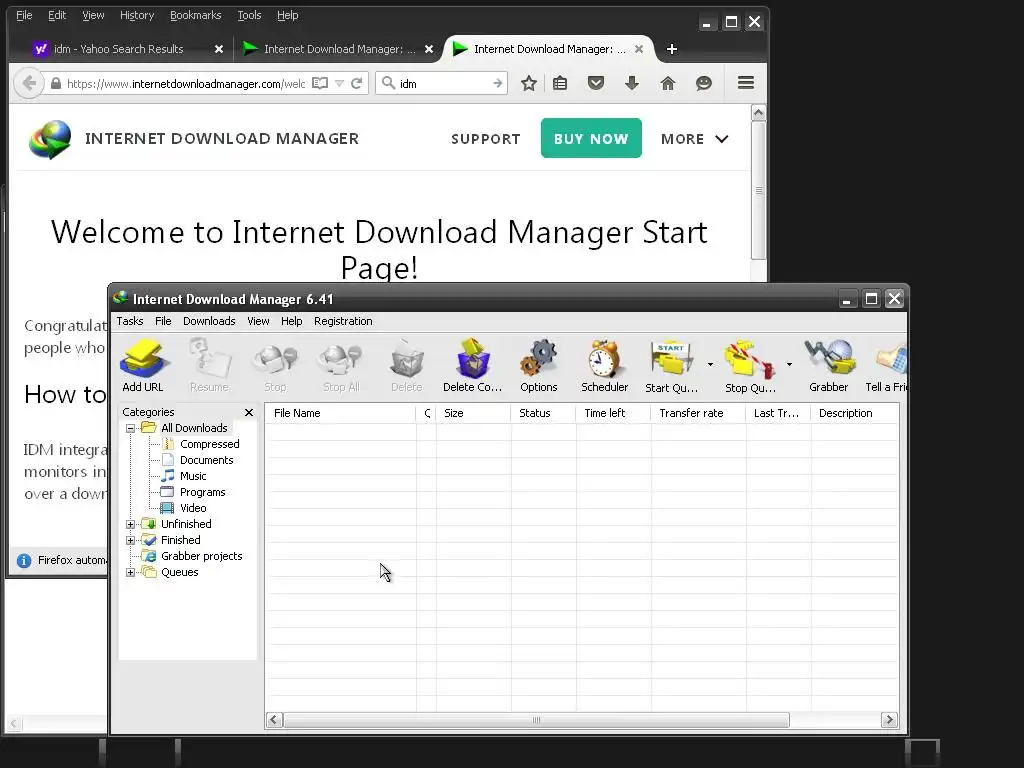1024x768 pixels.
Task: Open Firefox Bookmarks menu
Action: click(195, 15)
